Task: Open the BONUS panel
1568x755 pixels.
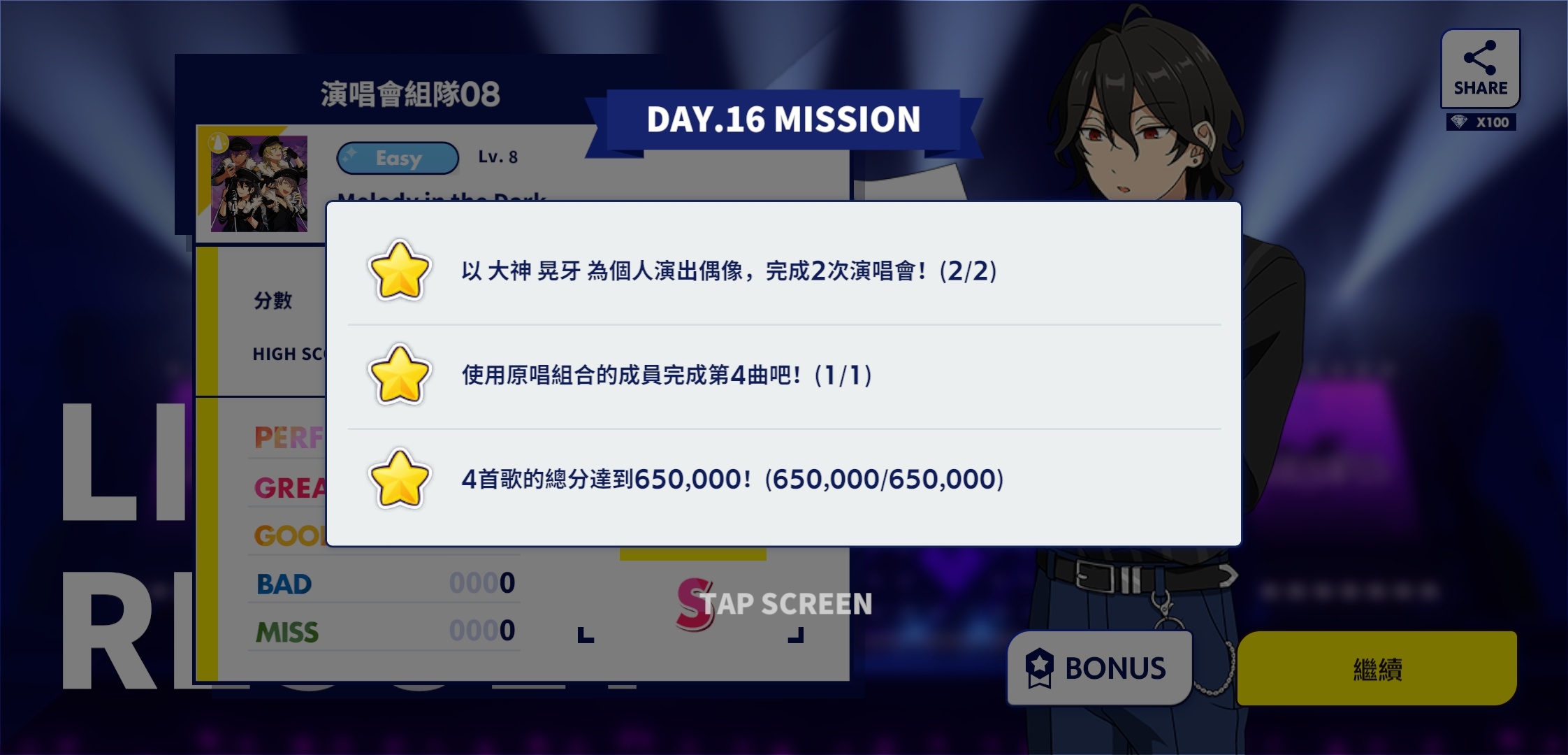Action: pos(1099,668)
